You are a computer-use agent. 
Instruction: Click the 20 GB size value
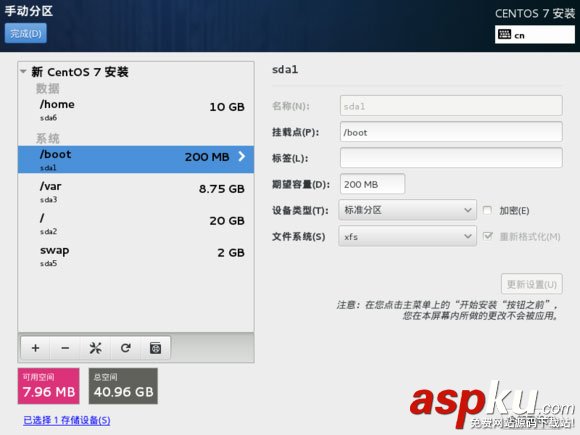[227, 221]
